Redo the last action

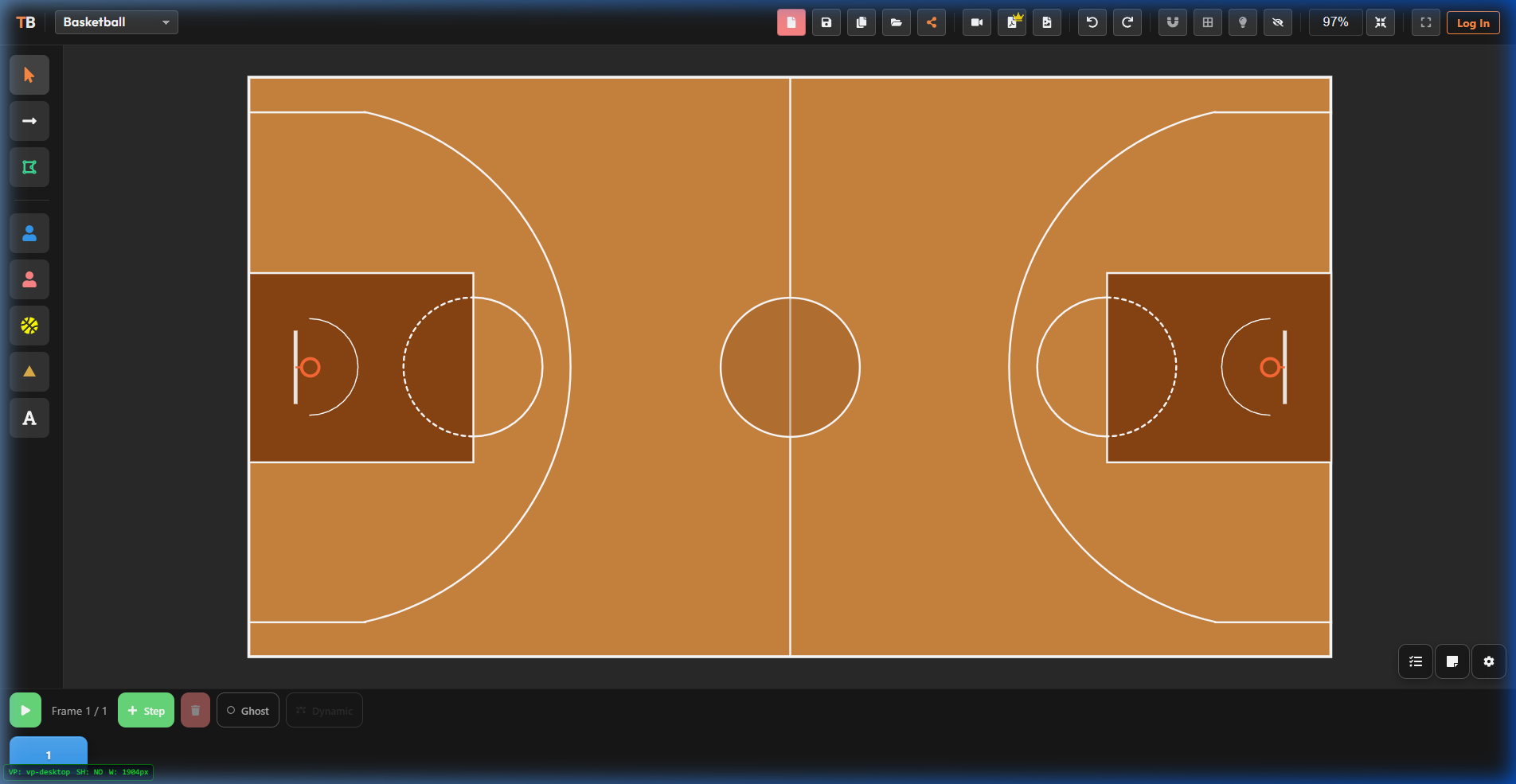click(1127, 22)
